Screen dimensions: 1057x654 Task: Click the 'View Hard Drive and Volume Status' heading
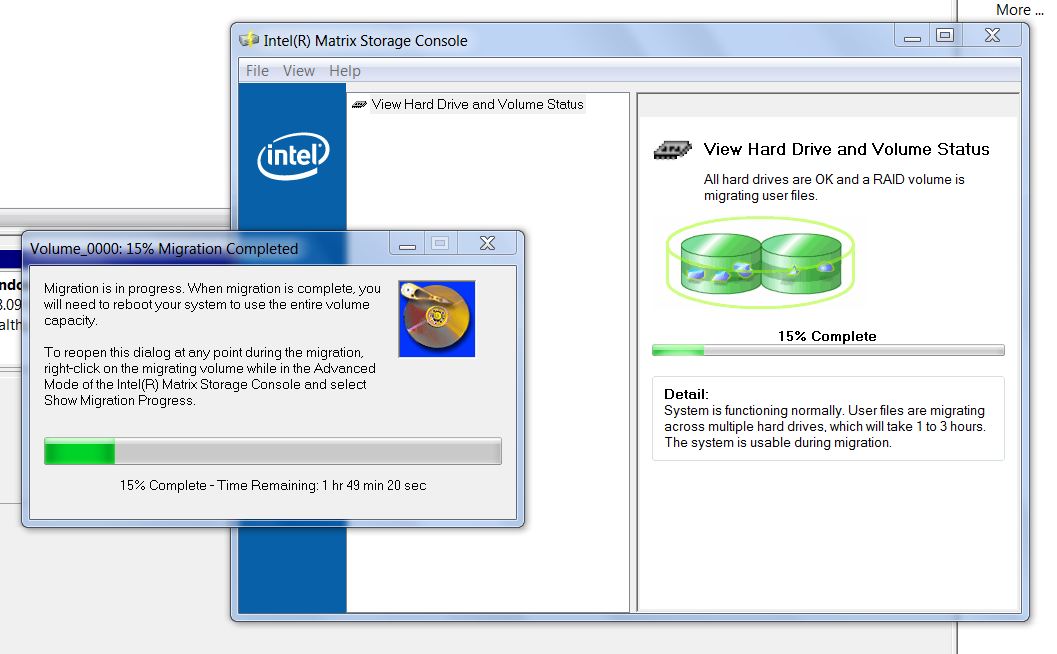[847, 149]
